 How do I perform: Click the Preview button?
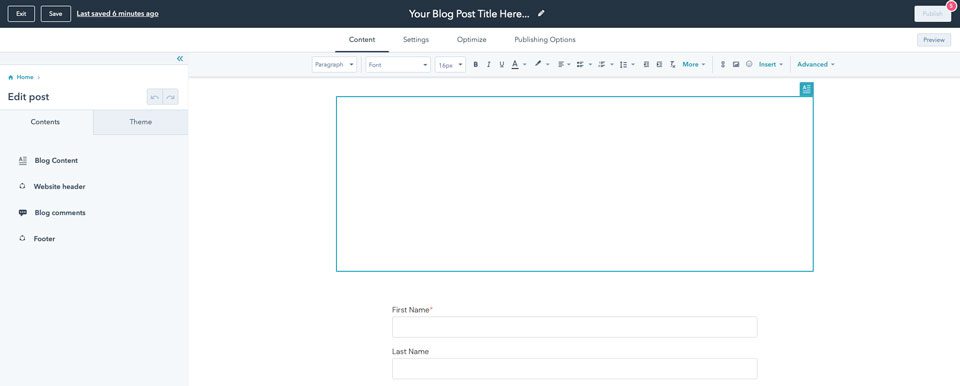pyautogui.click(x=934, y=40)
